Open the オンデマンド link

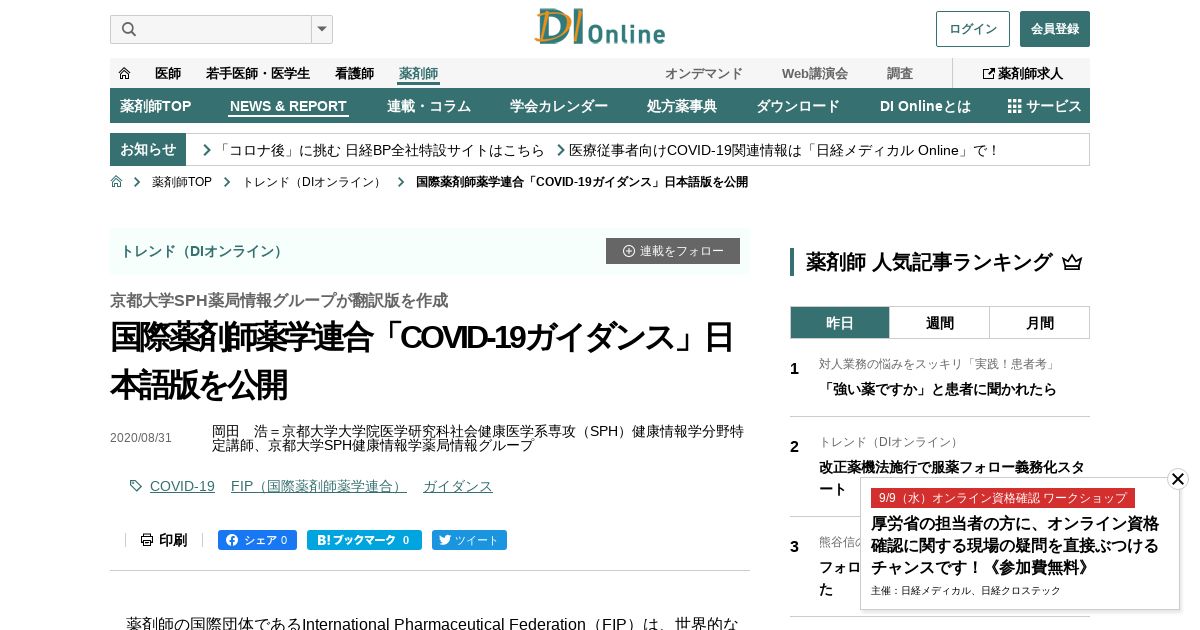pos(704,73)
